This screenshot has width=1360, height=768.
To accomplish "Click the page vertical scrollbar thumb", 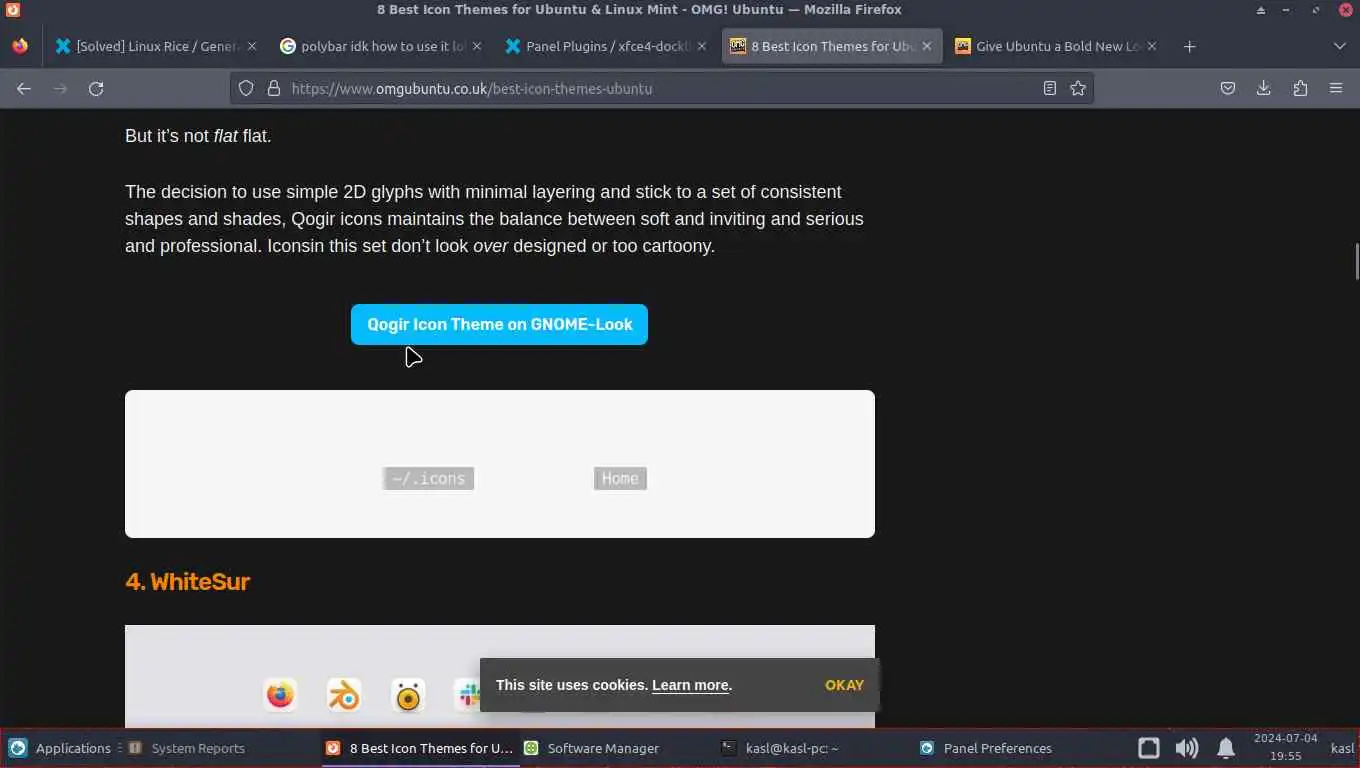I will coord(1356,261).
